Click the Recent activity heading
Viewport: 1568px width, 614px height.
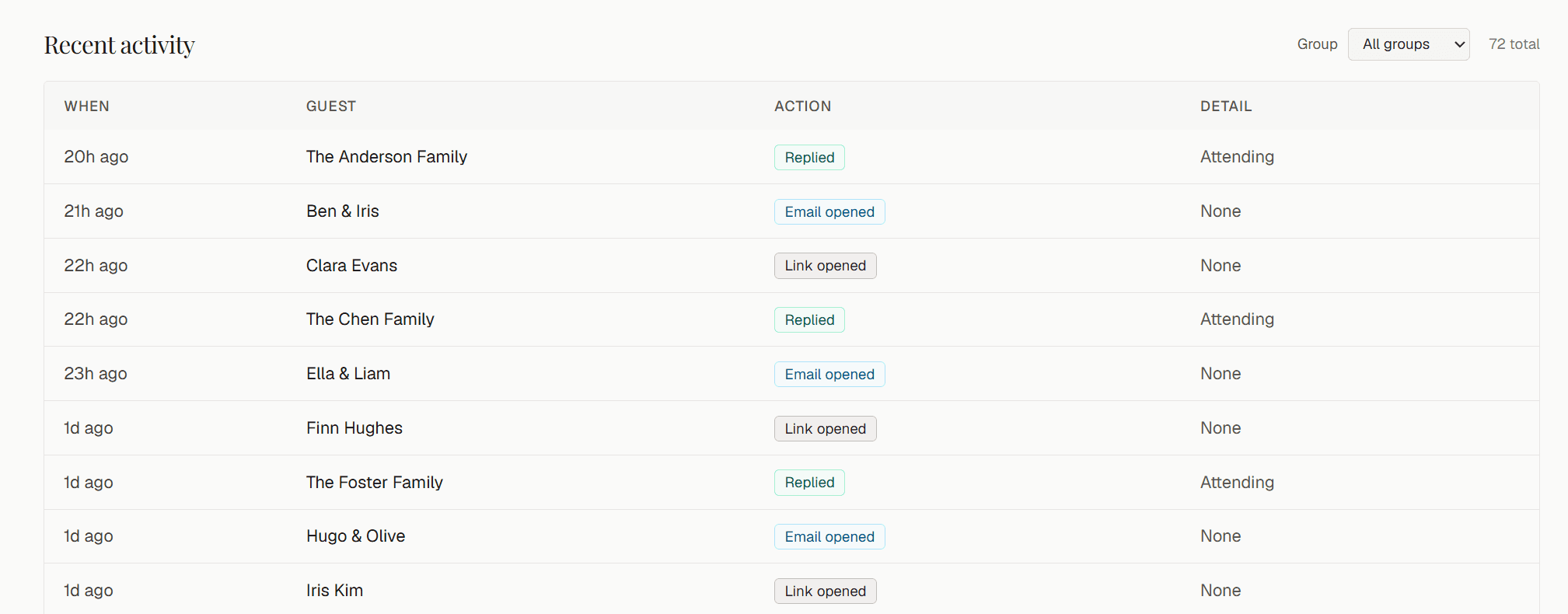119,45
